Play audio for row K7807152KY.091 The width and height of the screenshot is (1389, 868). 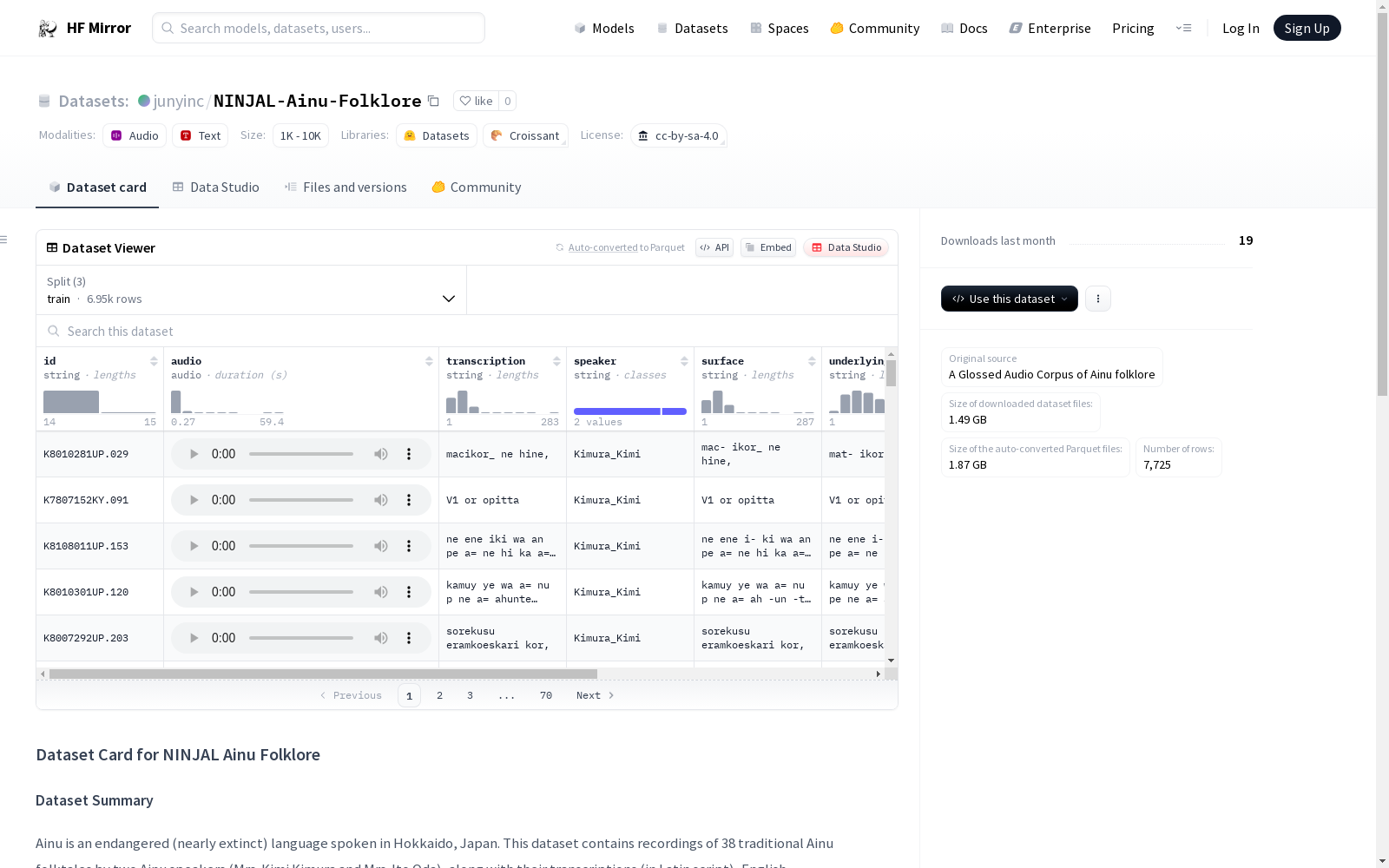coord(194,500)
